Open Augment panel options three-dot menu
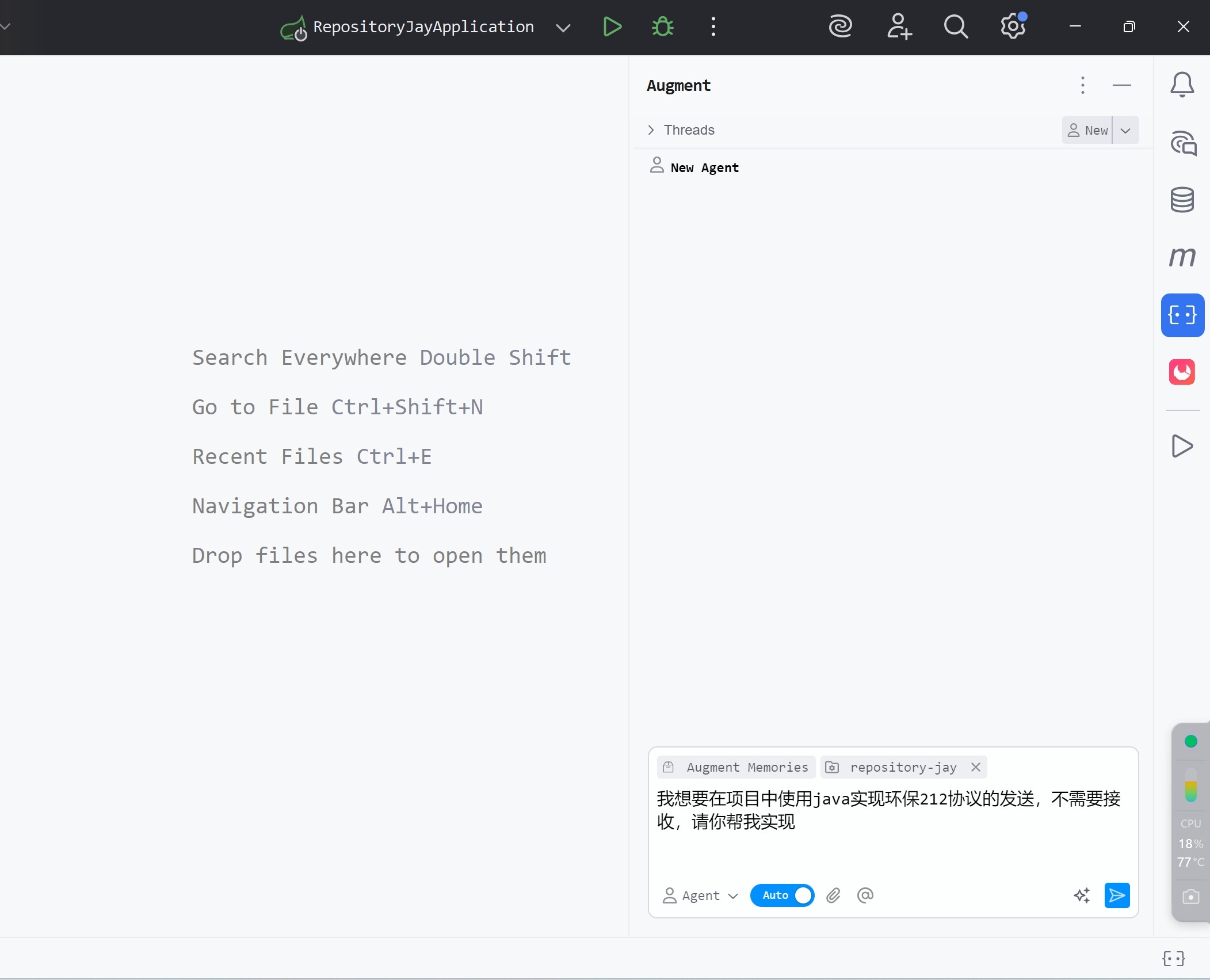 pyautogui.click(x=1083, y=85)
